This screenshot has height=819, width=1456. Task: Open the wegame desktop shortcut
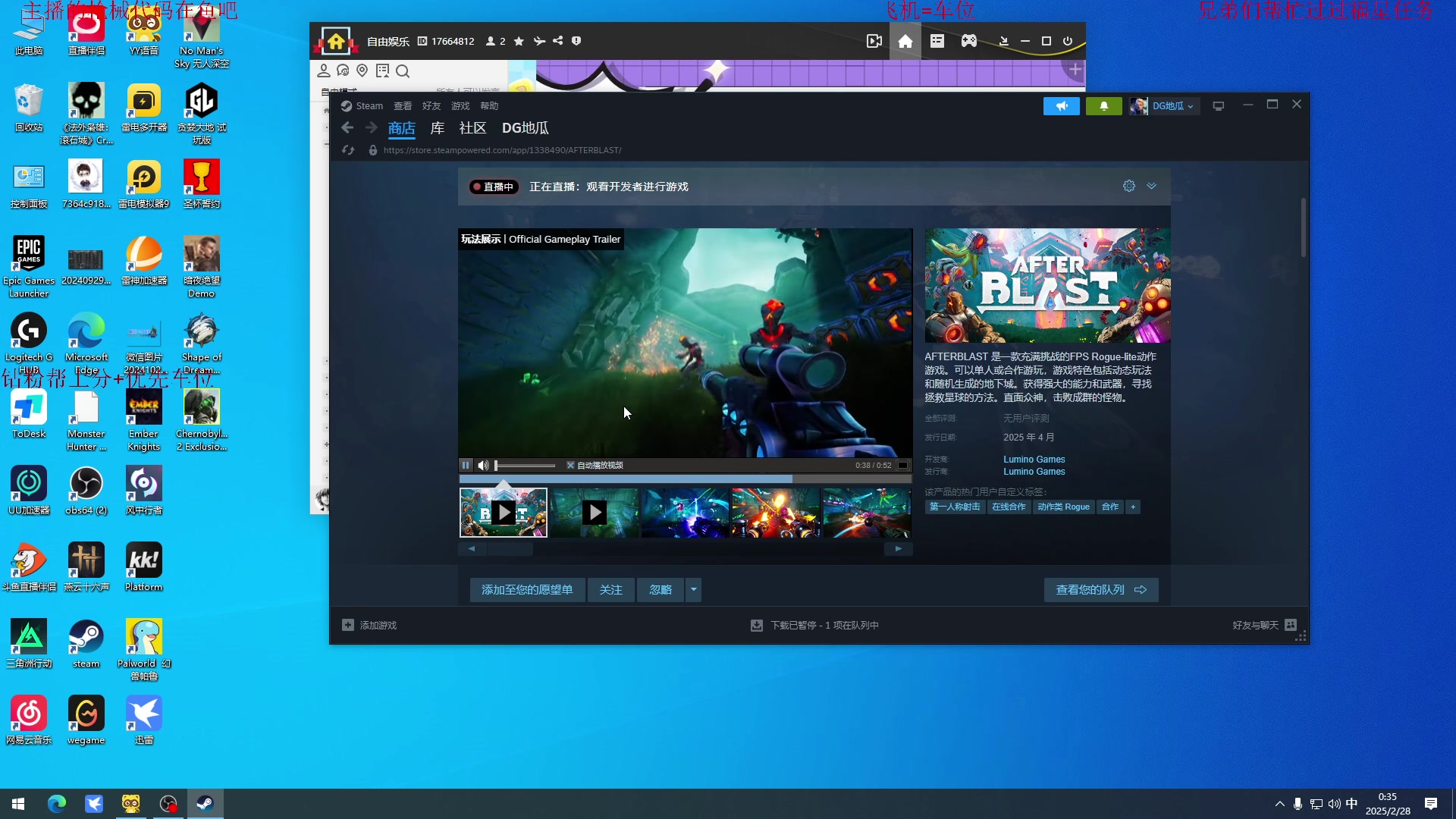[x=86, y=720]
